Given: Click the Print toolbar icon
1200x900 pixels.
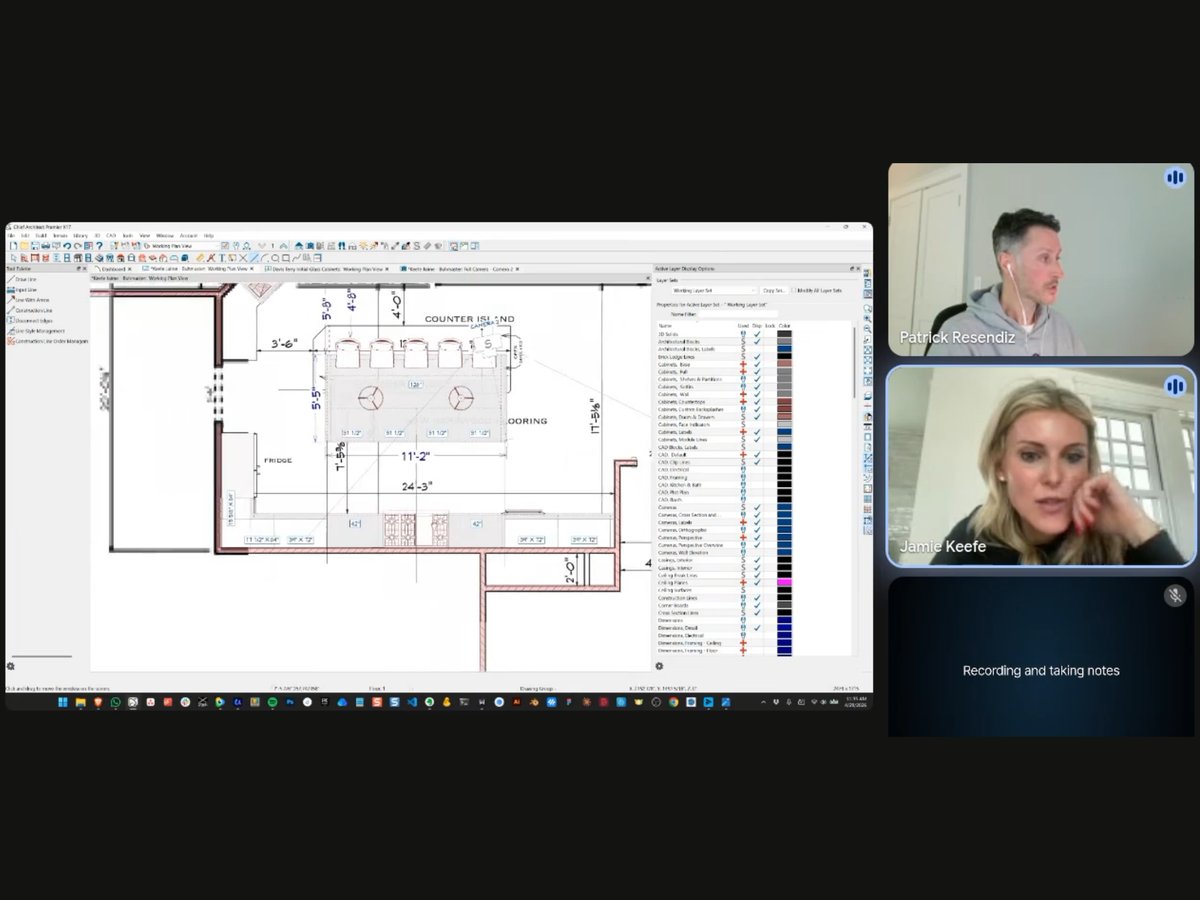Looking at the screenshot, I should pyautogui.click(x=45, y=246).
